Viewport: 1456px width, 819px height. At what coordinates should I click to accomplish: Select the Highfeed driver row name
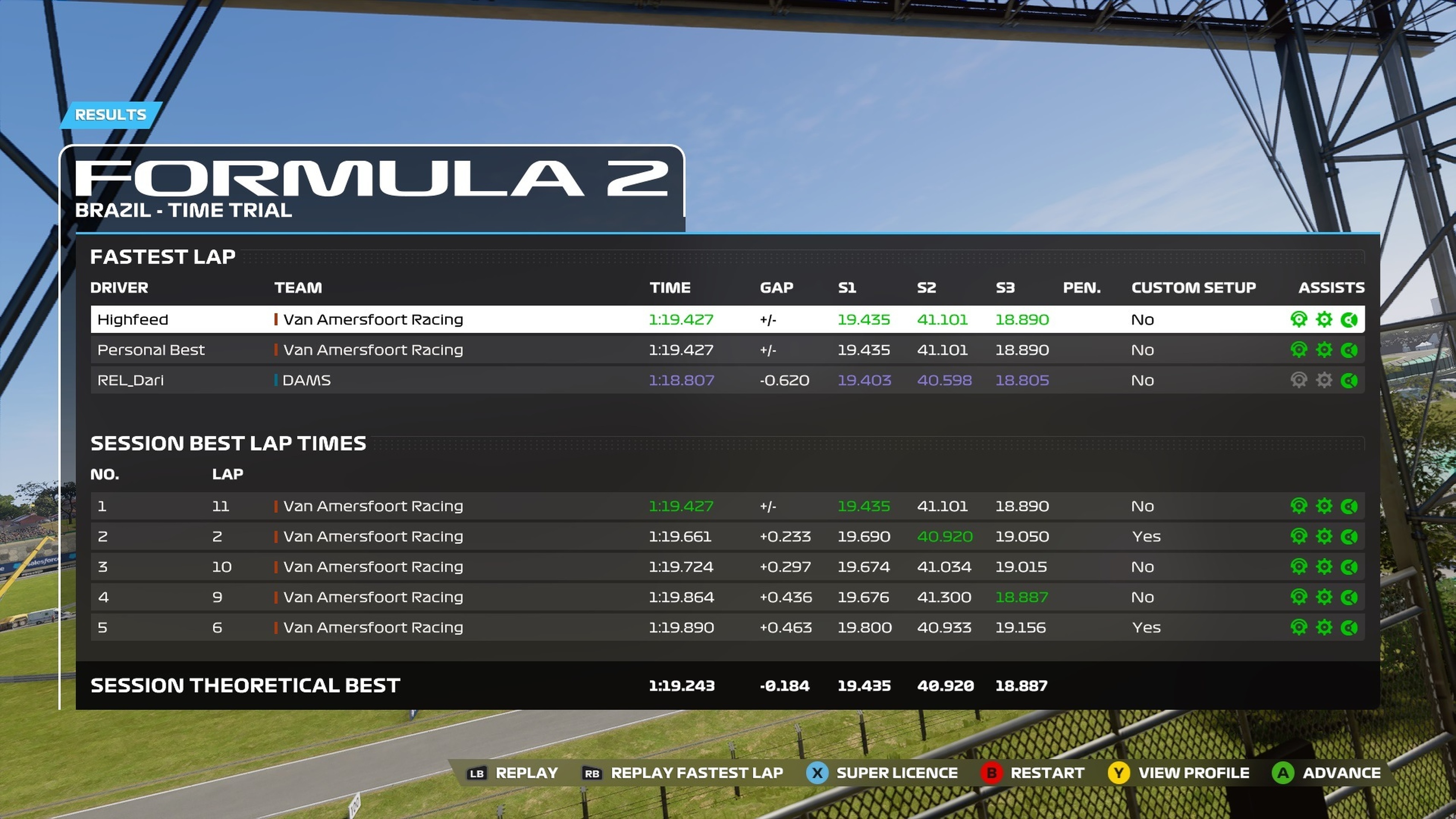133,320
